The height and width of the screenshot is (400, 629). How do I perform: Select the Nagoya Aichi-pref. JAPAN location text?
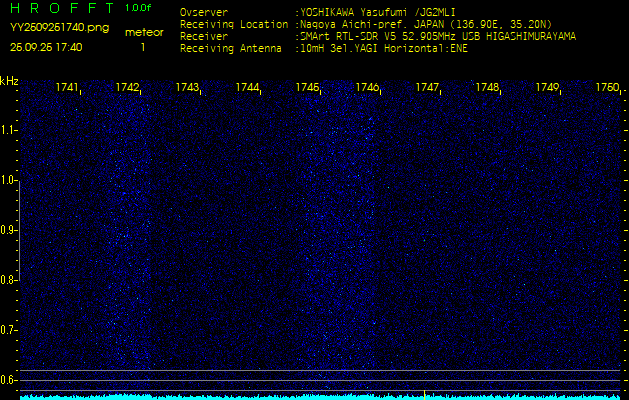point(426,24)
